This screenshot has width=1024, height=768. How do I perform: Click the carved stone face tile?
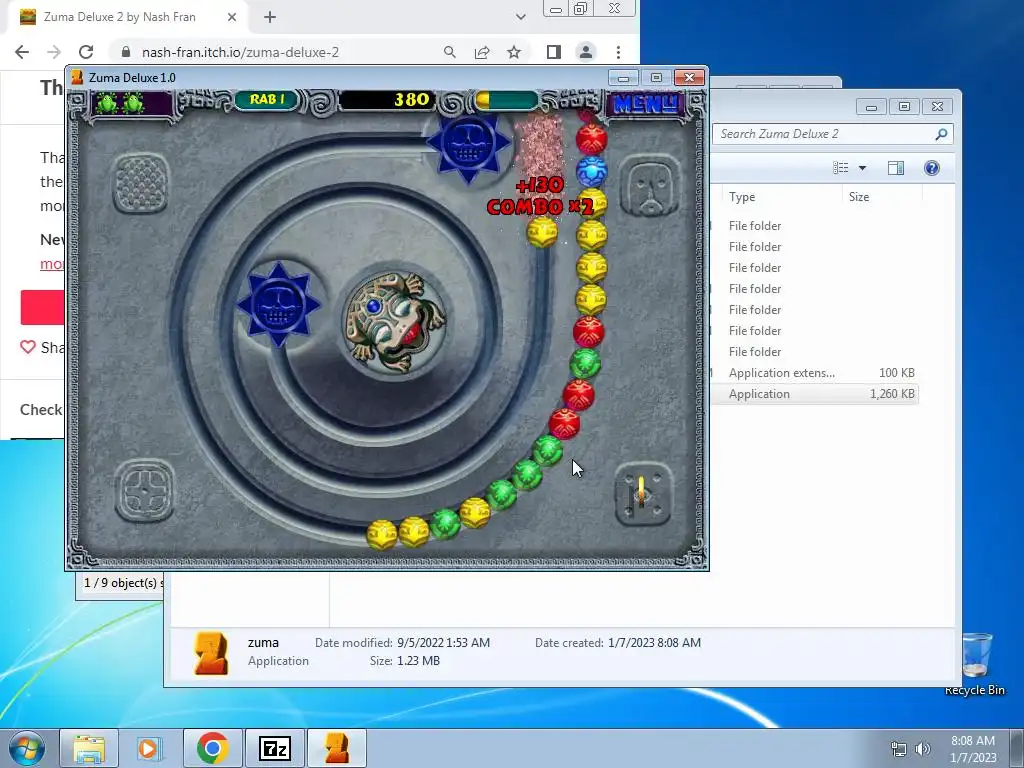pyautogui.click(x=650, y=185)
